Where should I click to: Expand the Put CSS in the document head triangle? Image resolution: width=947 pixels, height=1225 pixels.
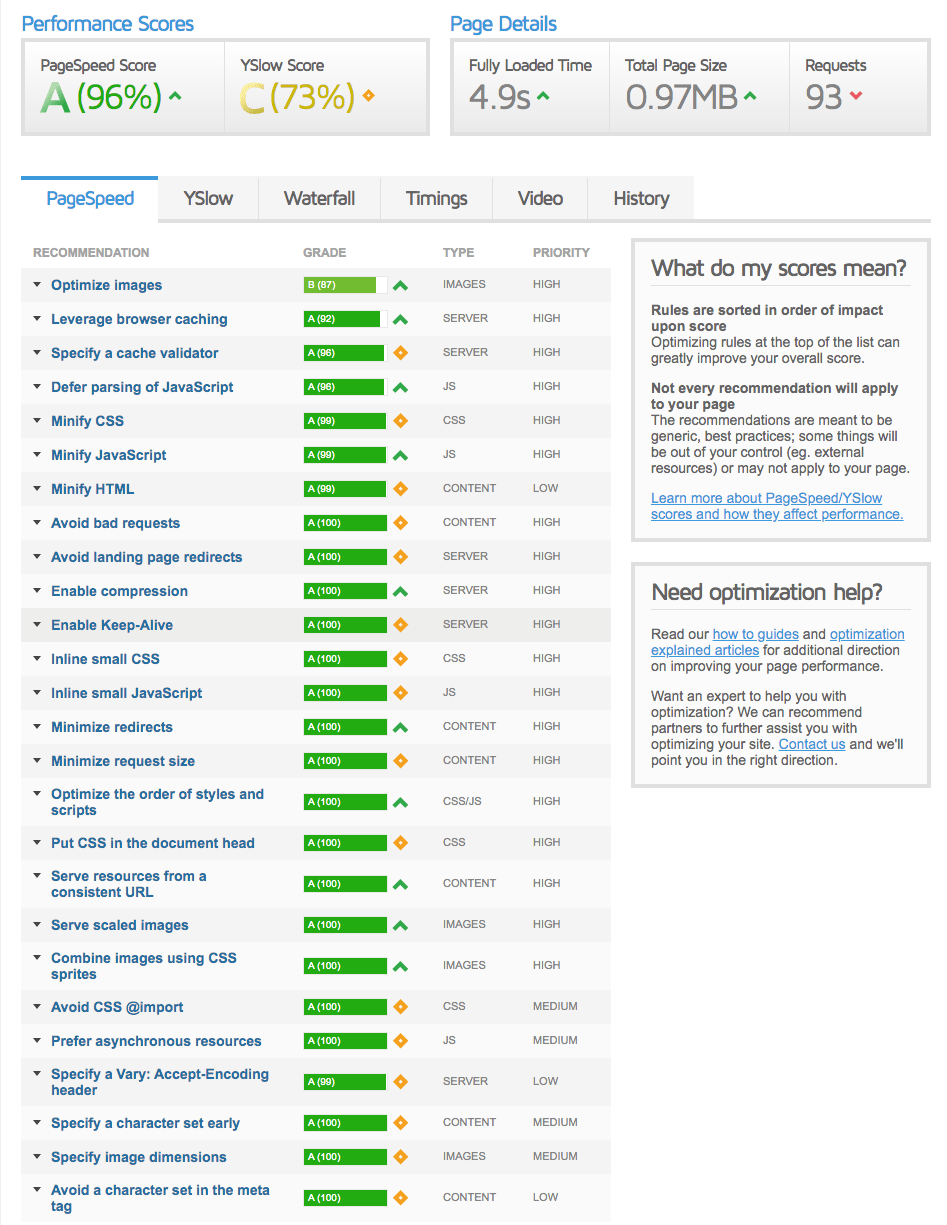tap(37, 844)
